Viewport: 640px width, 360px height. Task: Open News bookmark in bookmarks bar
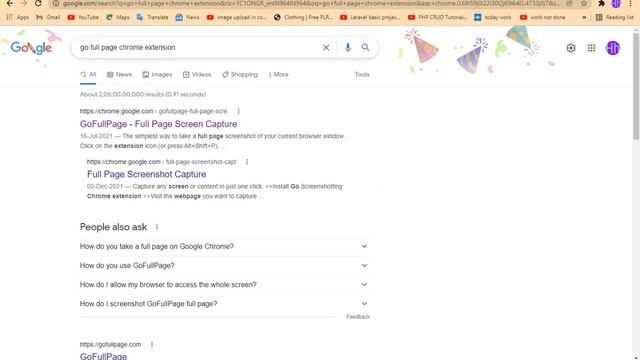(x=187, y=17)
